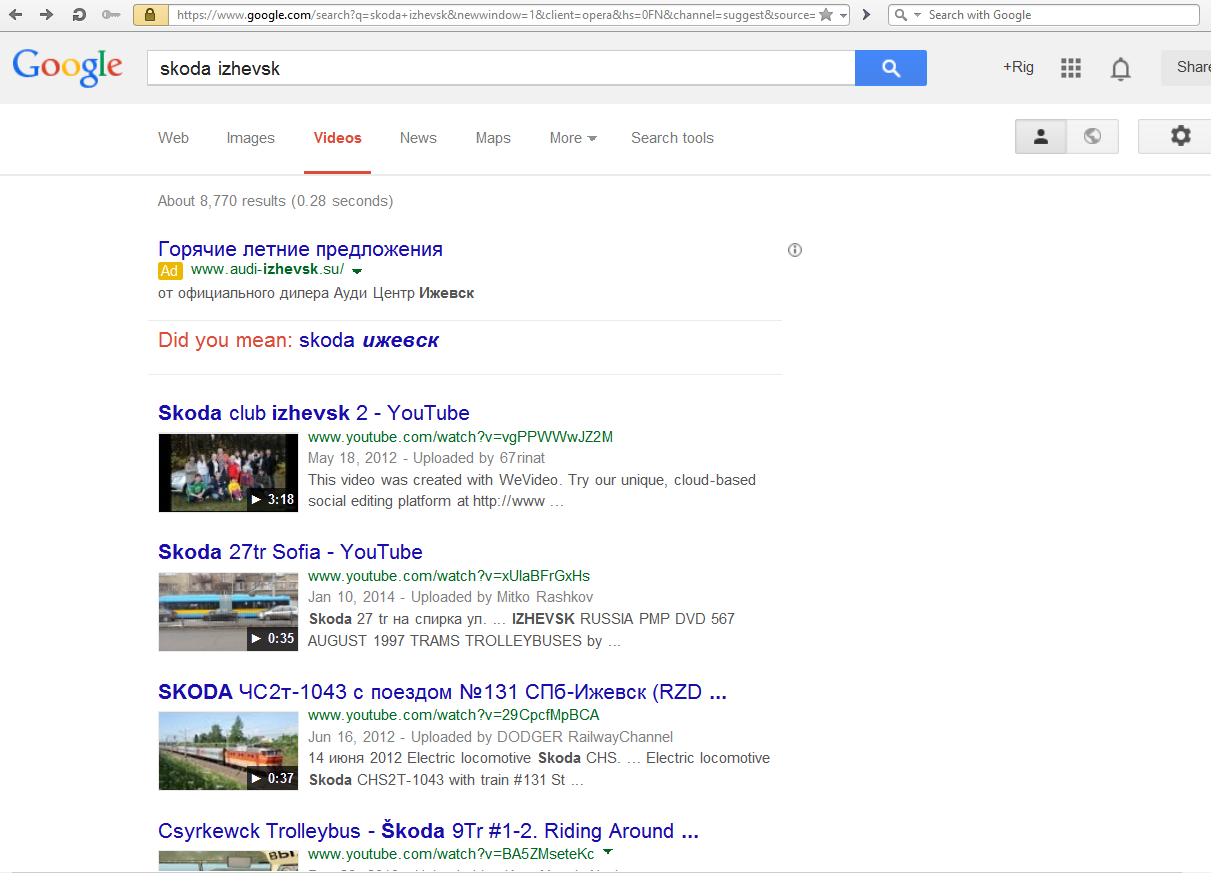Click the security padlock badge in address bar
1211x873 pixels.
[150, 15]
